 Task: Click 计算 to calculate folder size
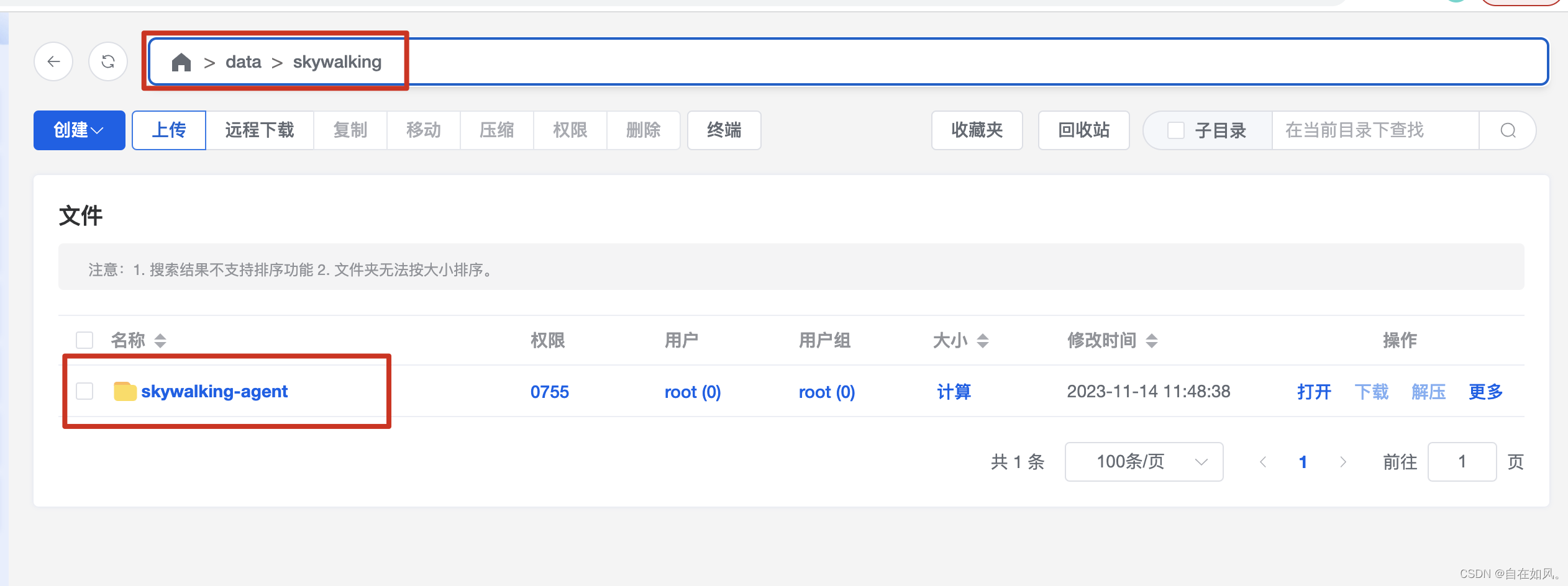(x=954, y=392)
